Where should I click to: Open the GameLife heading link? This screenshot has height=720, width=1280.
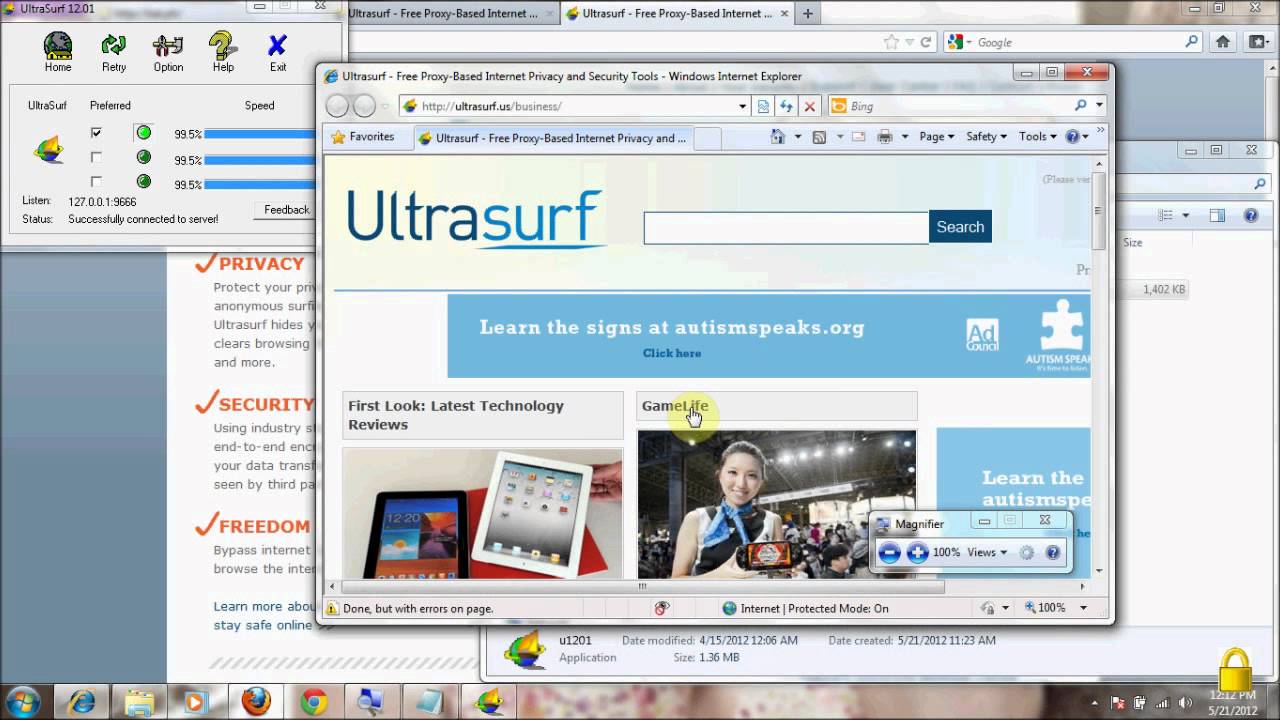pos(675,405)
